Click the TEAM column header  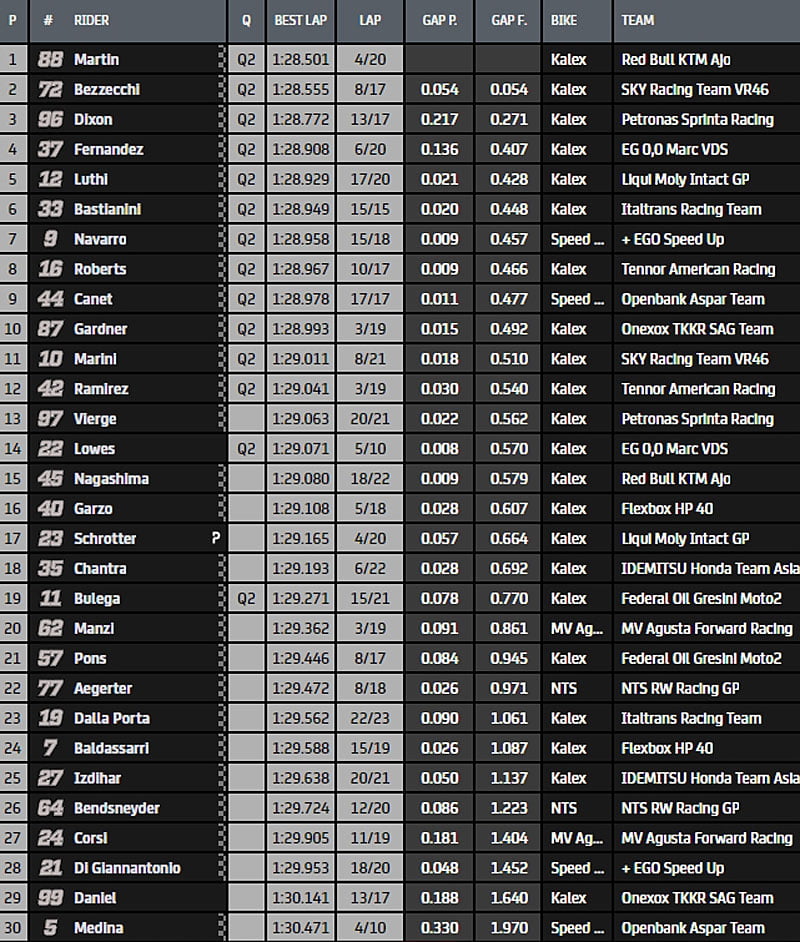click(638, 19)
